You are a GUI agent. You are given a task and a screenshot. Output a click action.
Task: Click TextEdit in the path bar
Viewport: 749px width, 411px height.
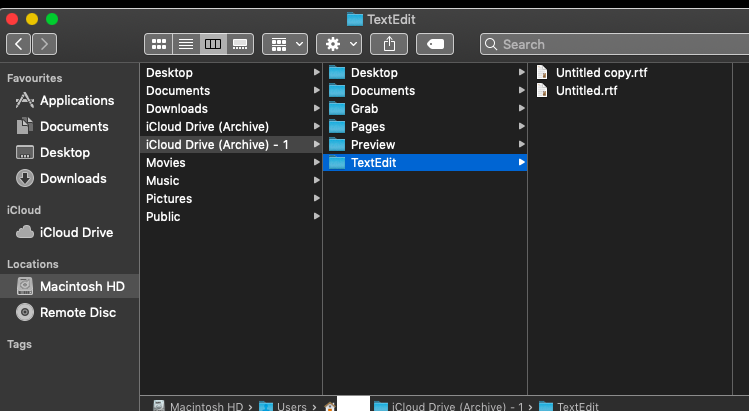coord(569,406)
